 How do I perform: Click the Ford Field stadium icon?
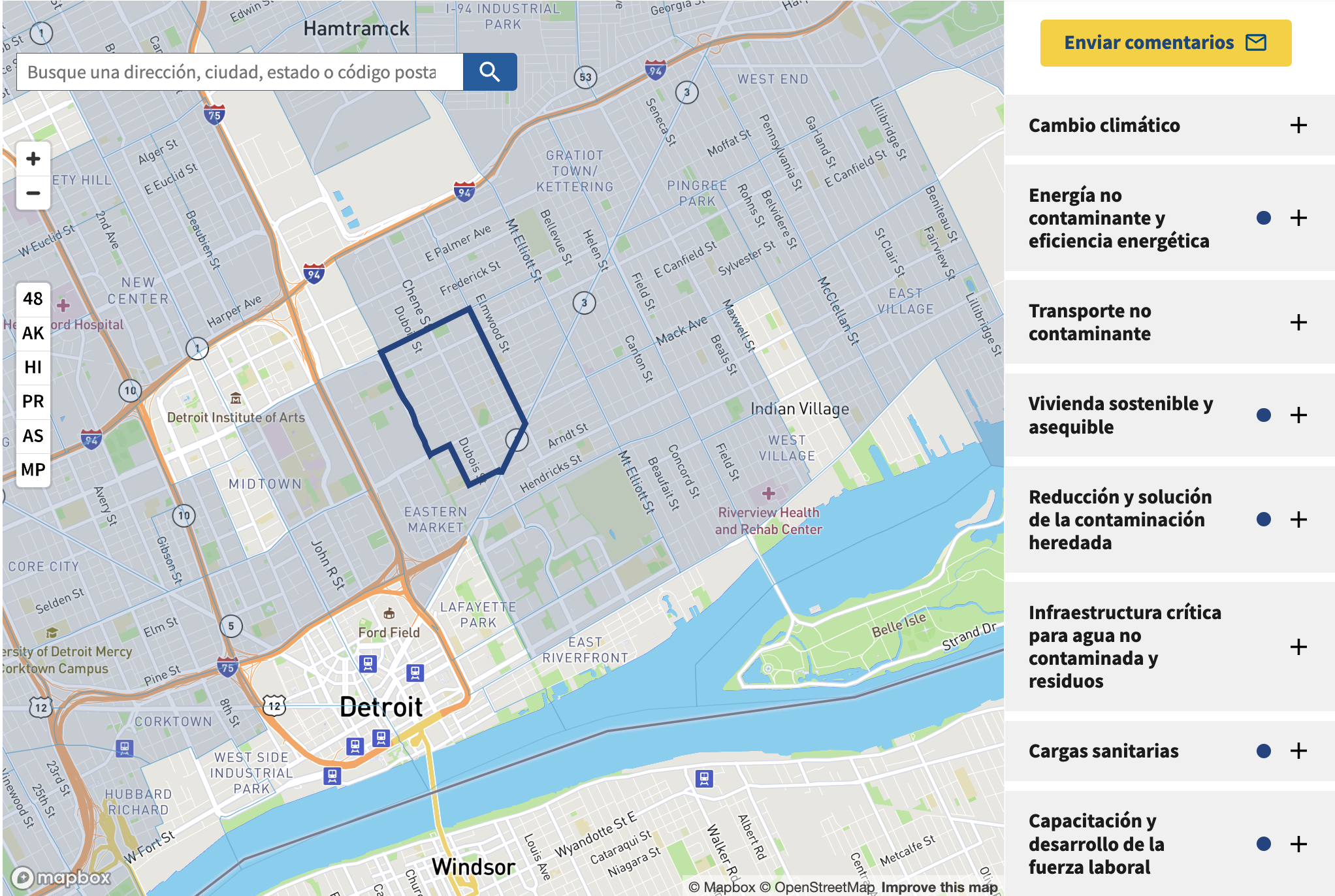pyautogui.click(x=389, y=613)
